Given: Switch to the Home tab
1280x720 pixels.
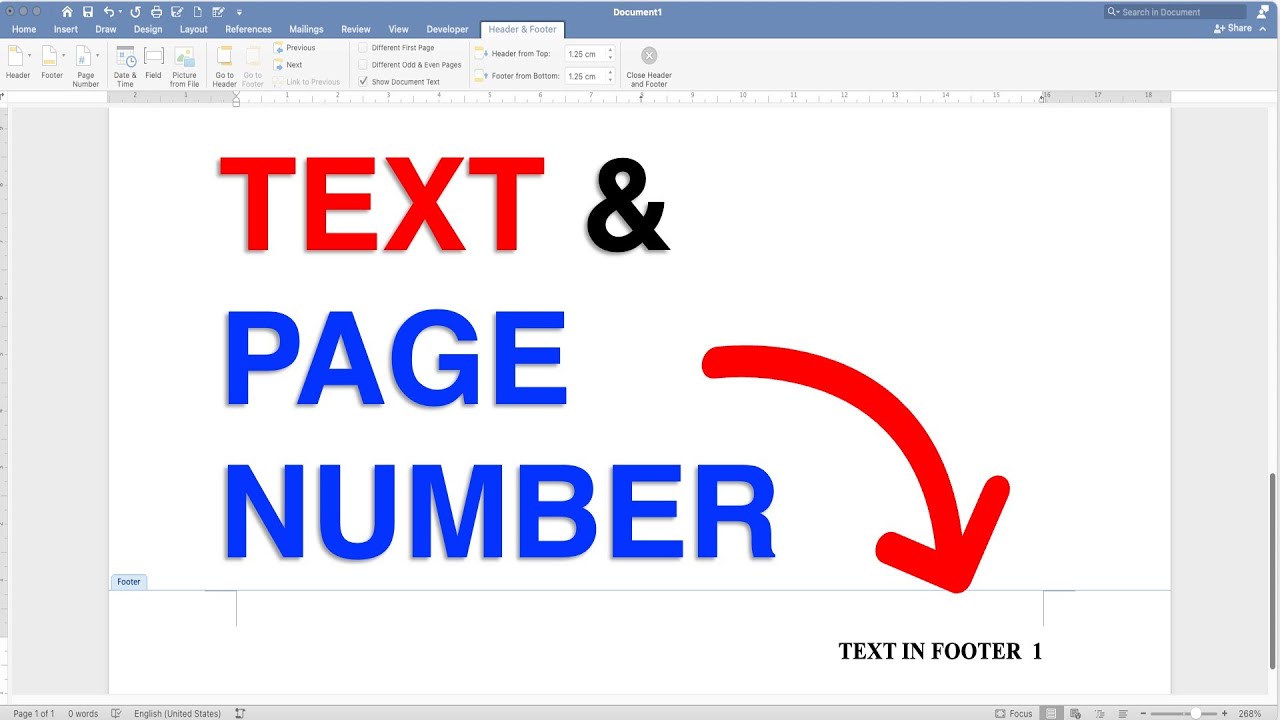Looking at the screenshot, I should click(x=24, y=29).
